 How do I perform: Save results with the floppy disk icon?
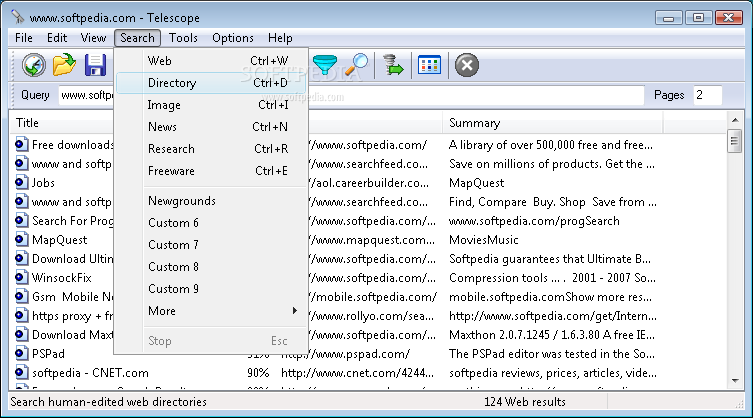(x=95, y=65)
